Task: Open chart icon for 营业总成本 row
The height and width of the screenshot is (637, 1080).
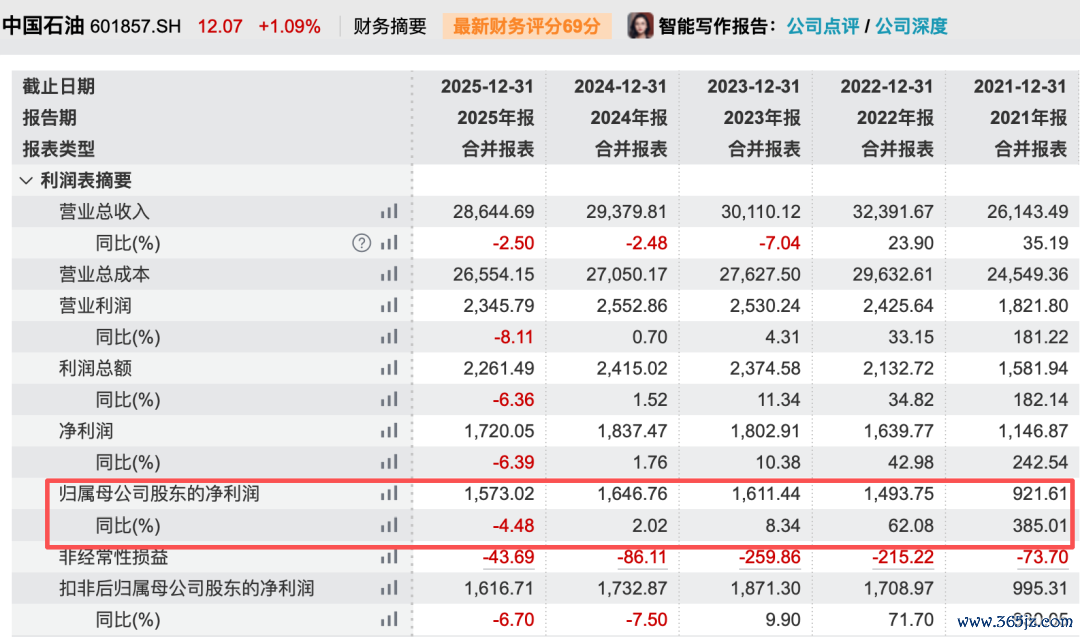Action: tap(389, 274)
